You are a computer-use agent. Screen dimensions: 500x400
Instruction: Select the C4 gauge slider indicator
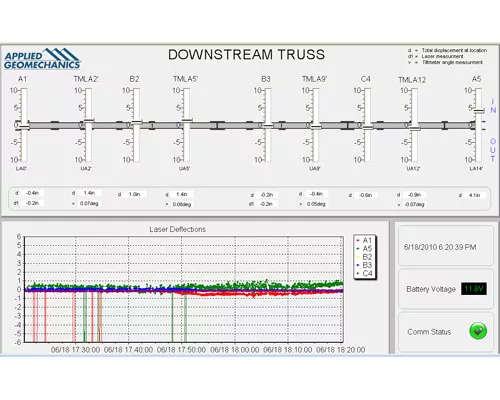pos(368,127)
